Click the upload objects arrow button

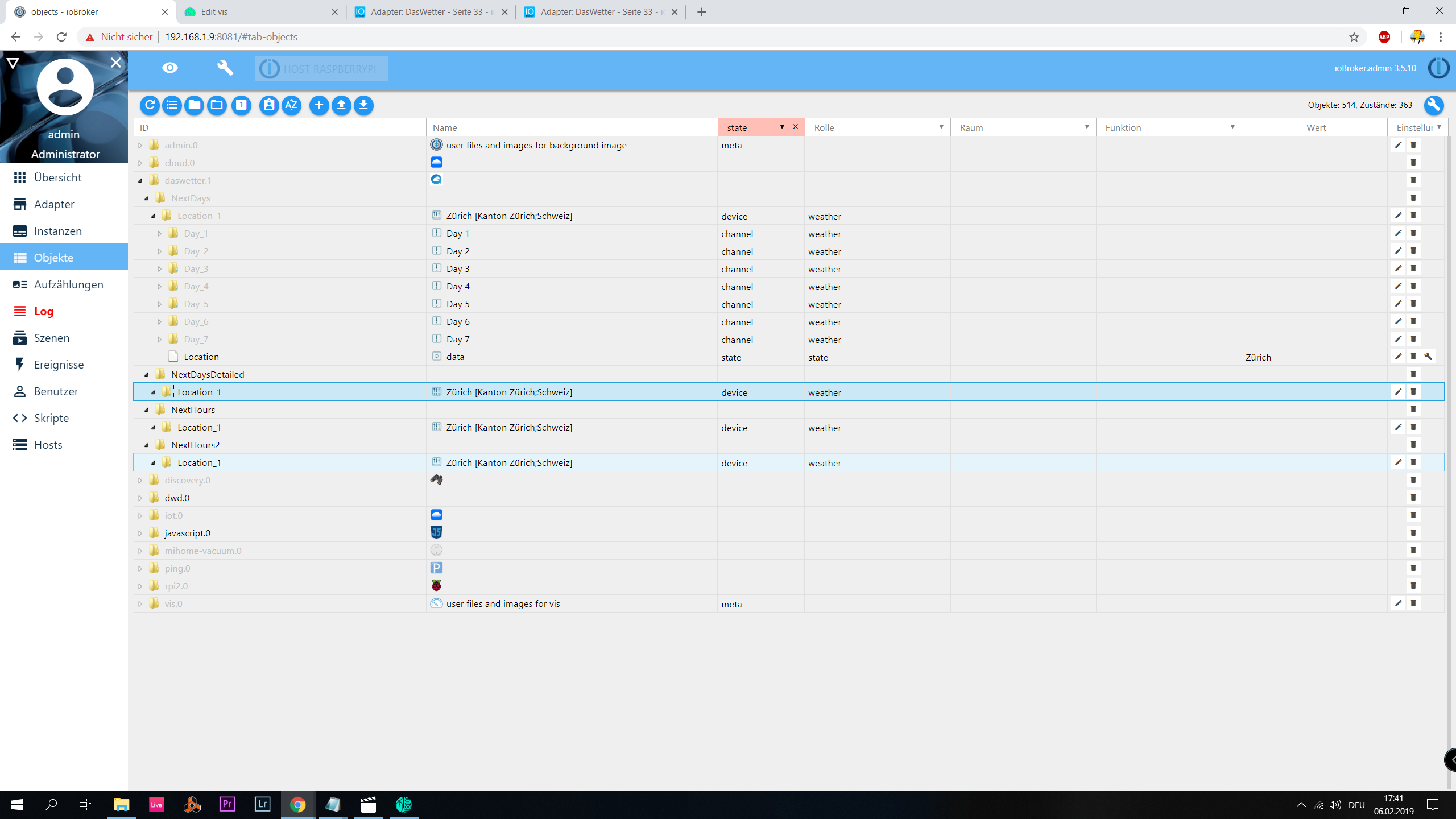(x=341, y=105)
